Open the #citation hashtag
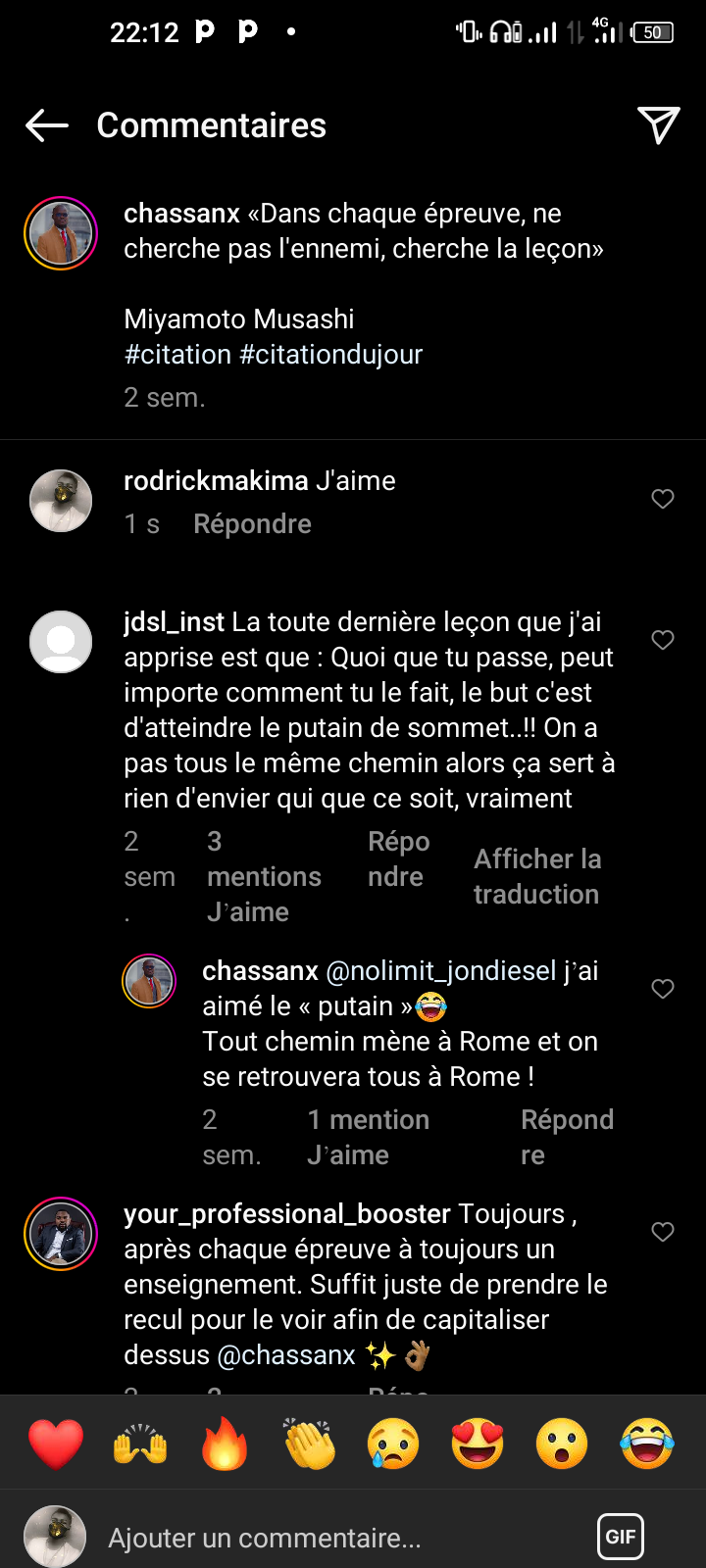The image size is (706, 1568). tap(177, 355)
